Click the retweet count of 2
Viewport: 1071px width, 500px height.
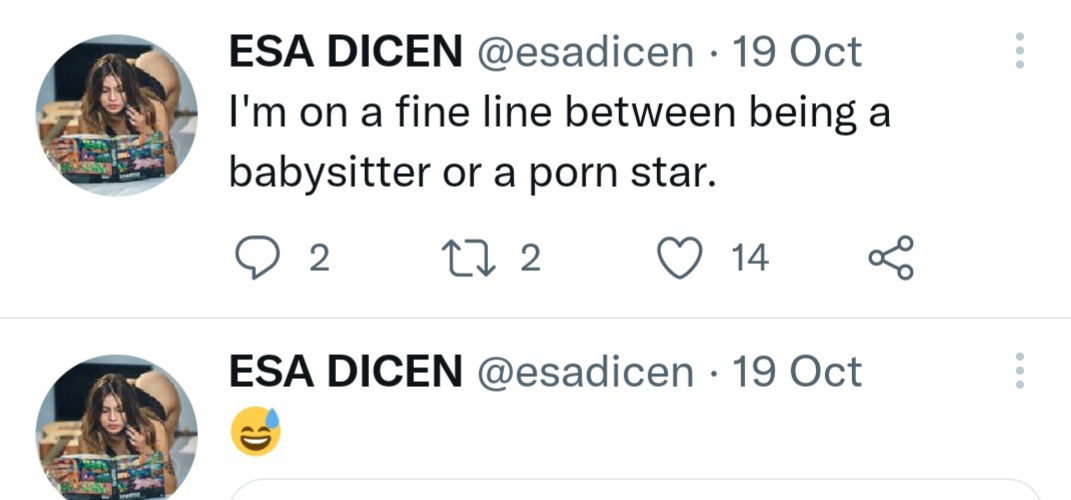pos(531,259)
